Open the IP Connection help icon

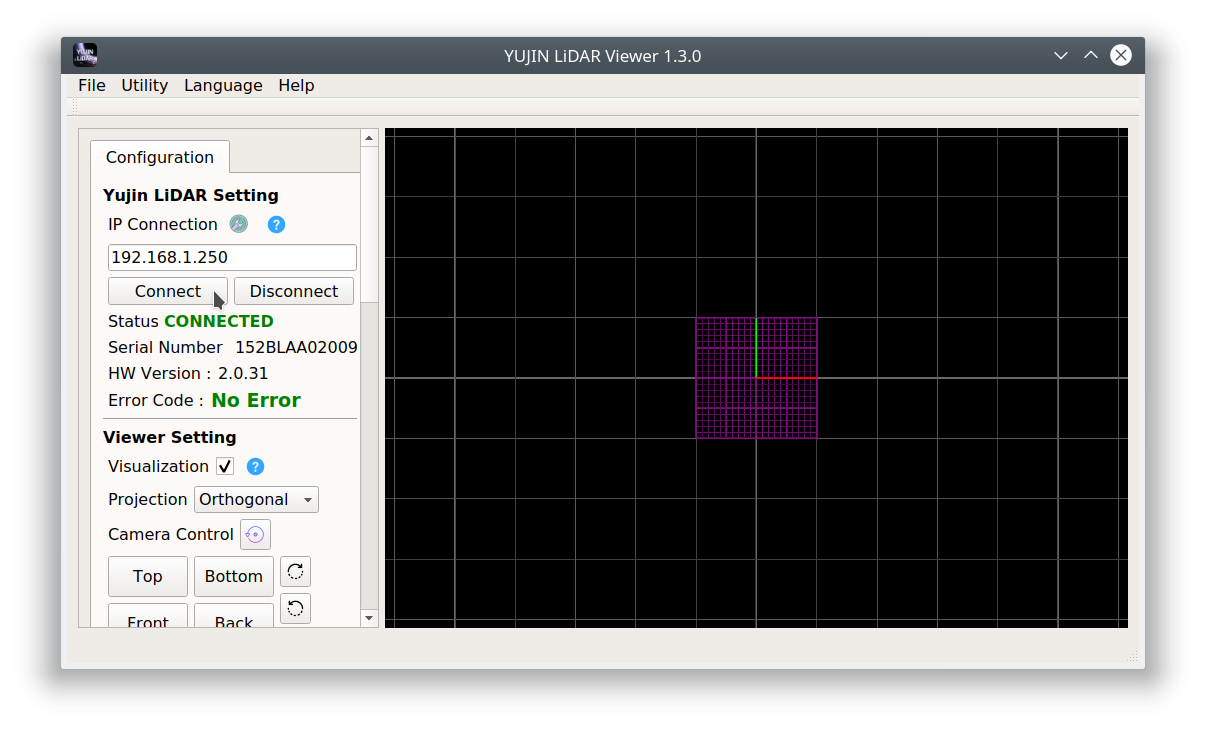[x=277, y=224]
